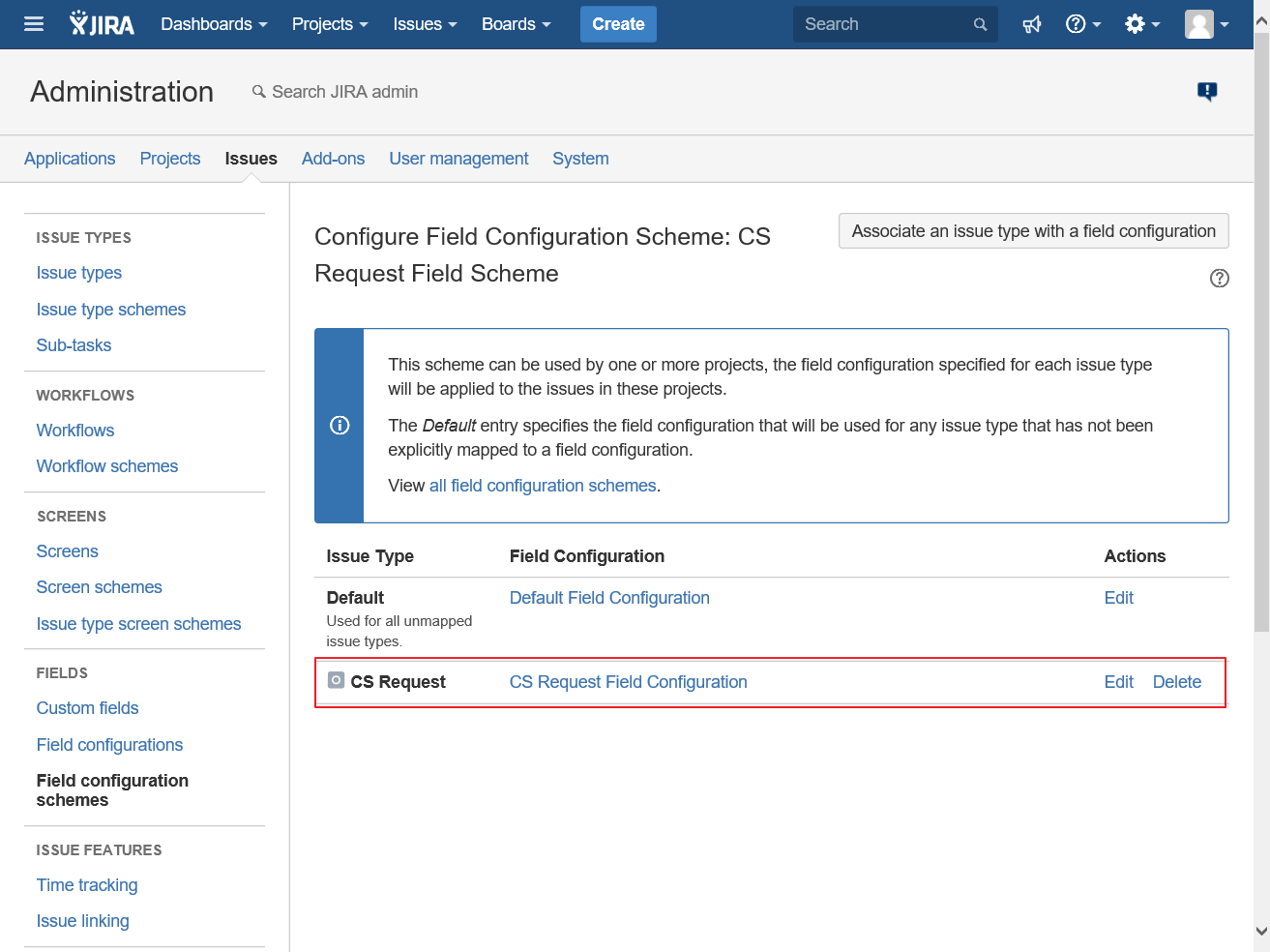This screenshot has width=1270, height=952.
Task: Open Screen schemes
Action: (x=100, y=587)
